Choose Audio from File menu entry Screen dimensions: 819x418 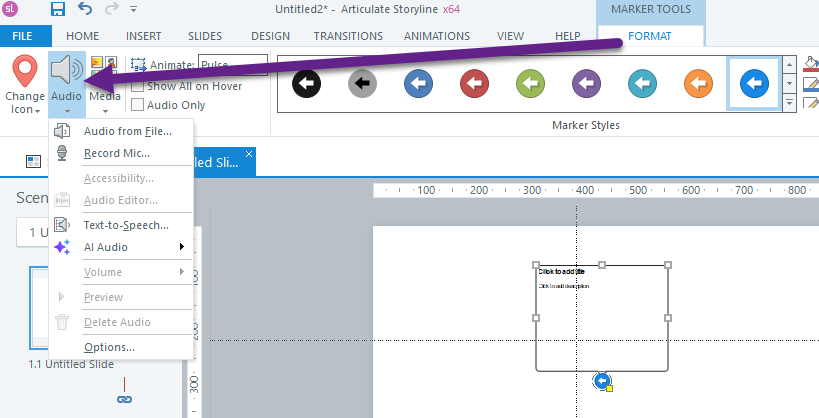click(x=127, y=130)
